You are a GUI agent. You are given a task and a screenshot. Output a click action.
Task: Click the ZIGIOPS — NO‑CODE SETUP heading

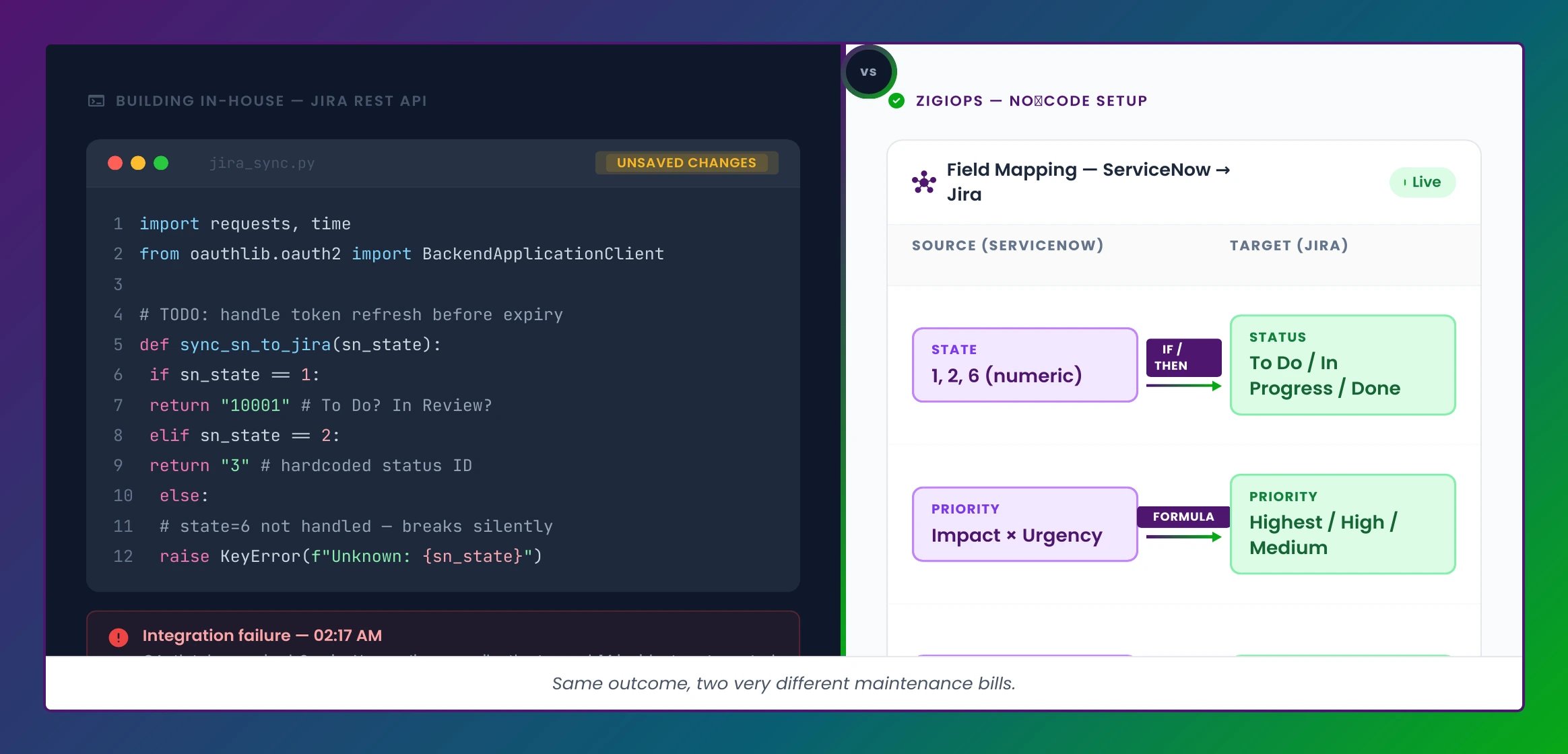tap(1032, 101)
